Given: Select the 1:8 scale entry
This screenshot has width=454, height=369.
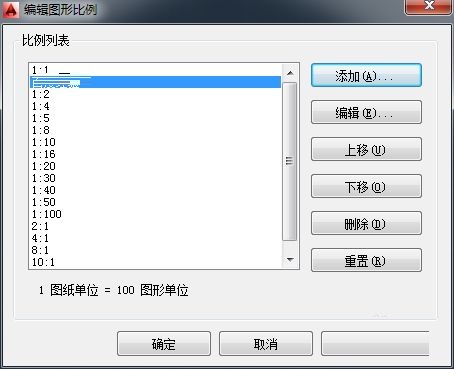Looking at the screenshot, I should pyautogui.click(x=155, y=130).
